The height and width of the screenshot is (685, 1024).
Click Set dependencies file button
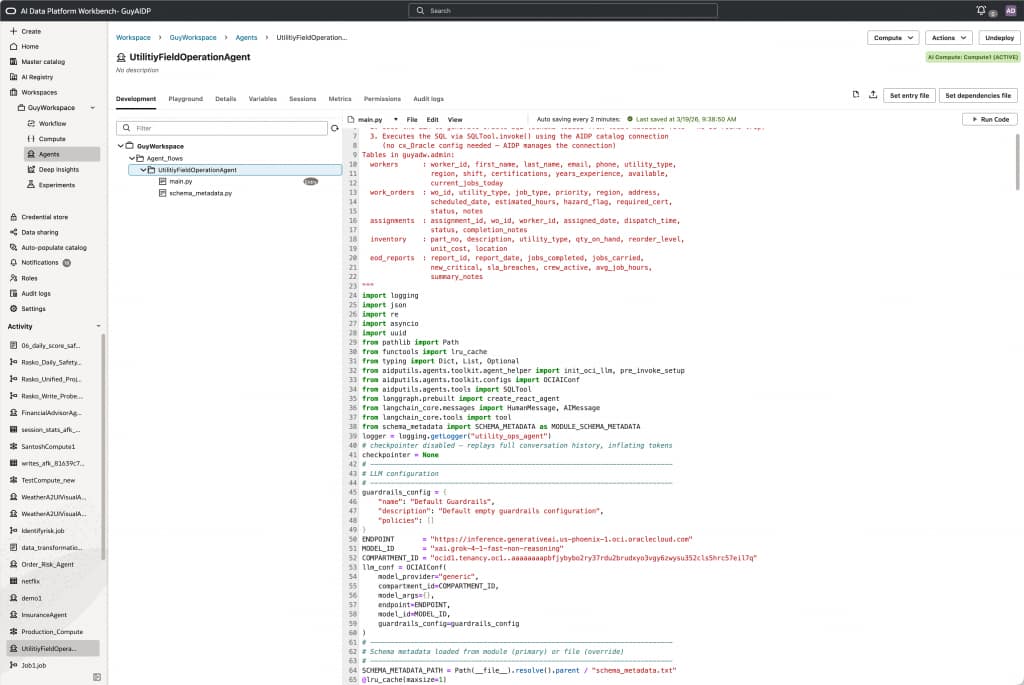click(x=978, y=95)
